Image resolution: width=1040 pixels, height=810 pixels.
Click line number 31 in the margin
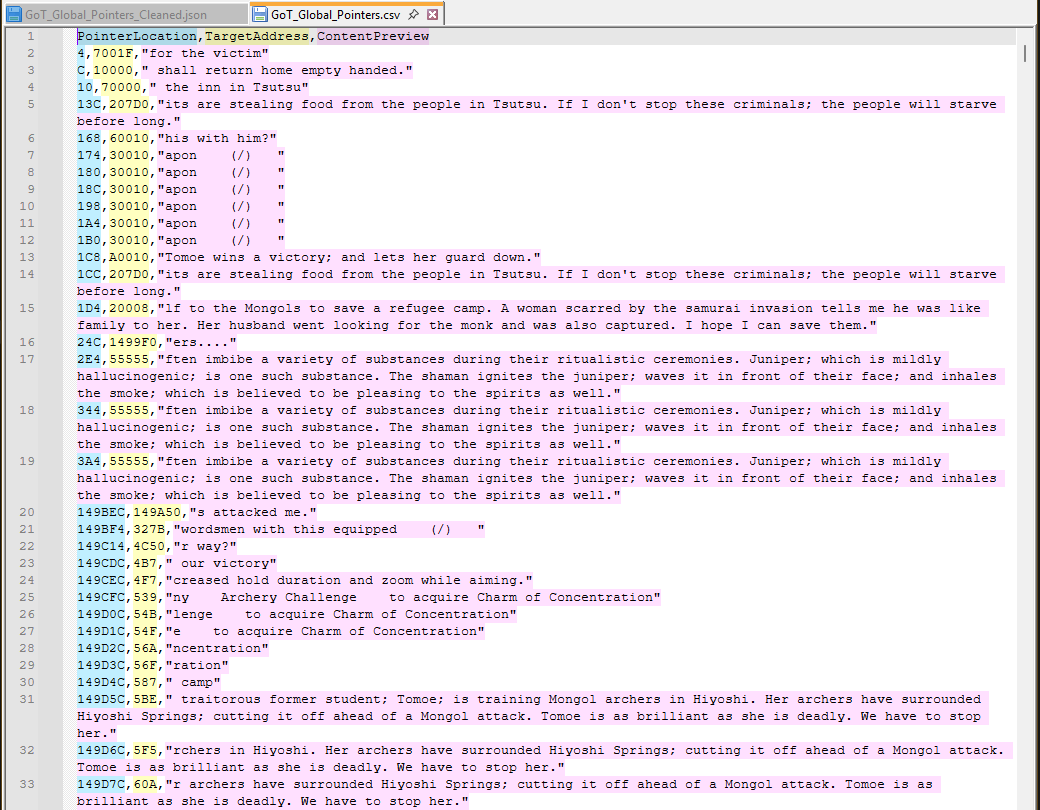[x=27, y=699]
